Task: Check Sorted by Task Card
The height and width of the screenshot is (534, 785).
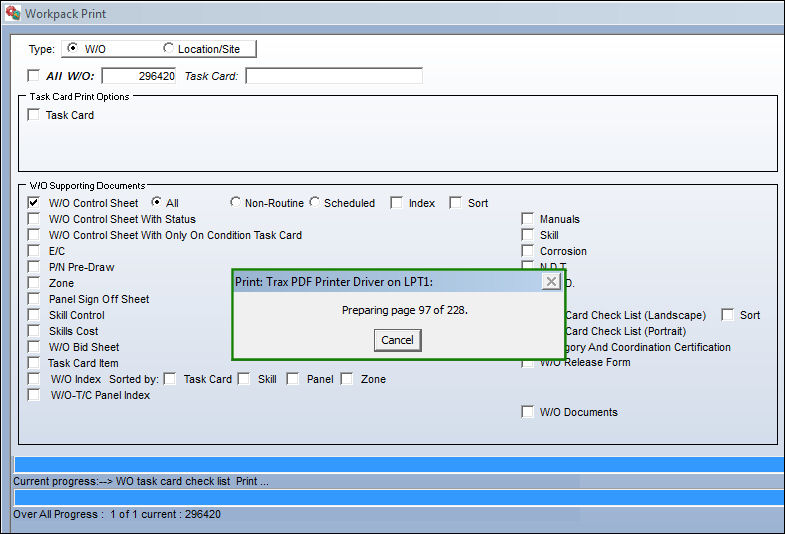Action: (170, 379)
